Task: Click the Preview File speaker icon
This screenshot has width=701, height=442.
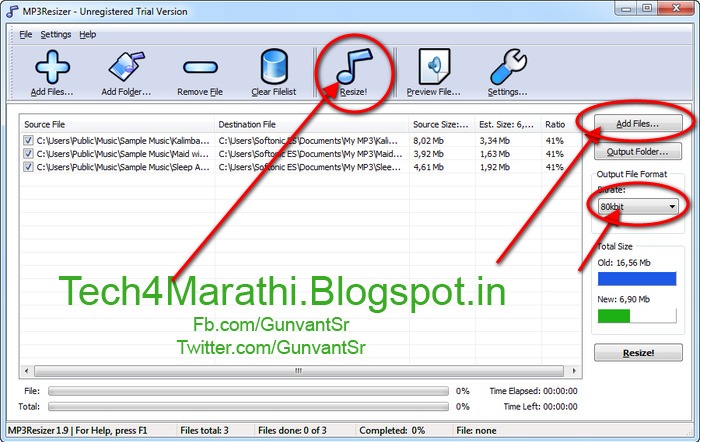Action: coord(434,67)
